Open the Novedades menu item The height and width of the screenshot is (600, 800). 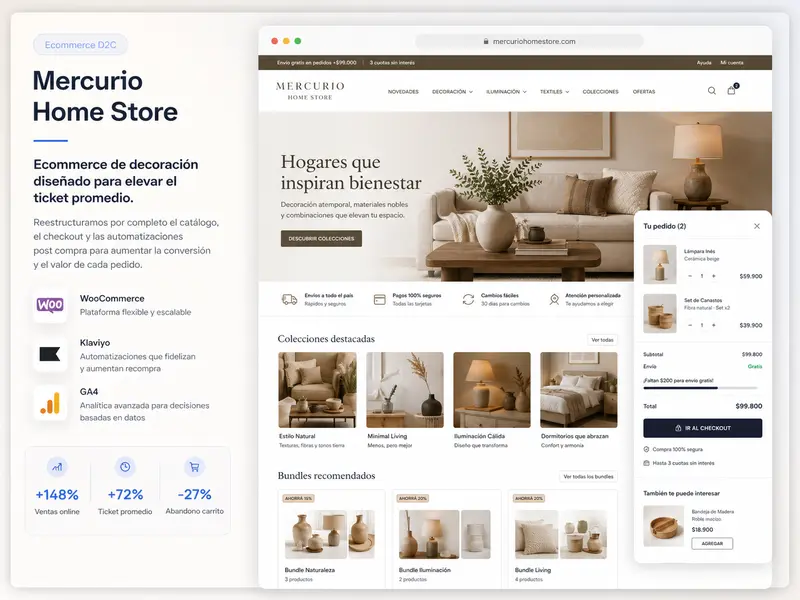pyautogui.click(x=403, y=92)
